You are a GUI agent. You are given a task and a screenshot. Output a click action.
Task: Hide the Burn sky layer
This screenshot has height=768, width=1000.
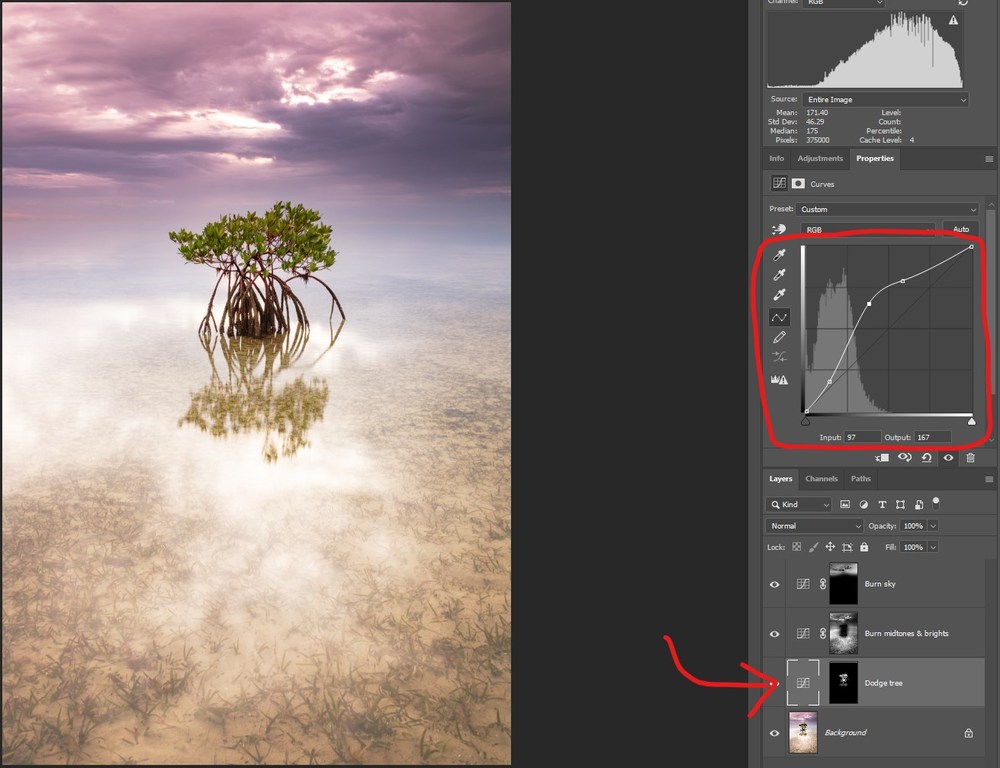coord(774,584)
